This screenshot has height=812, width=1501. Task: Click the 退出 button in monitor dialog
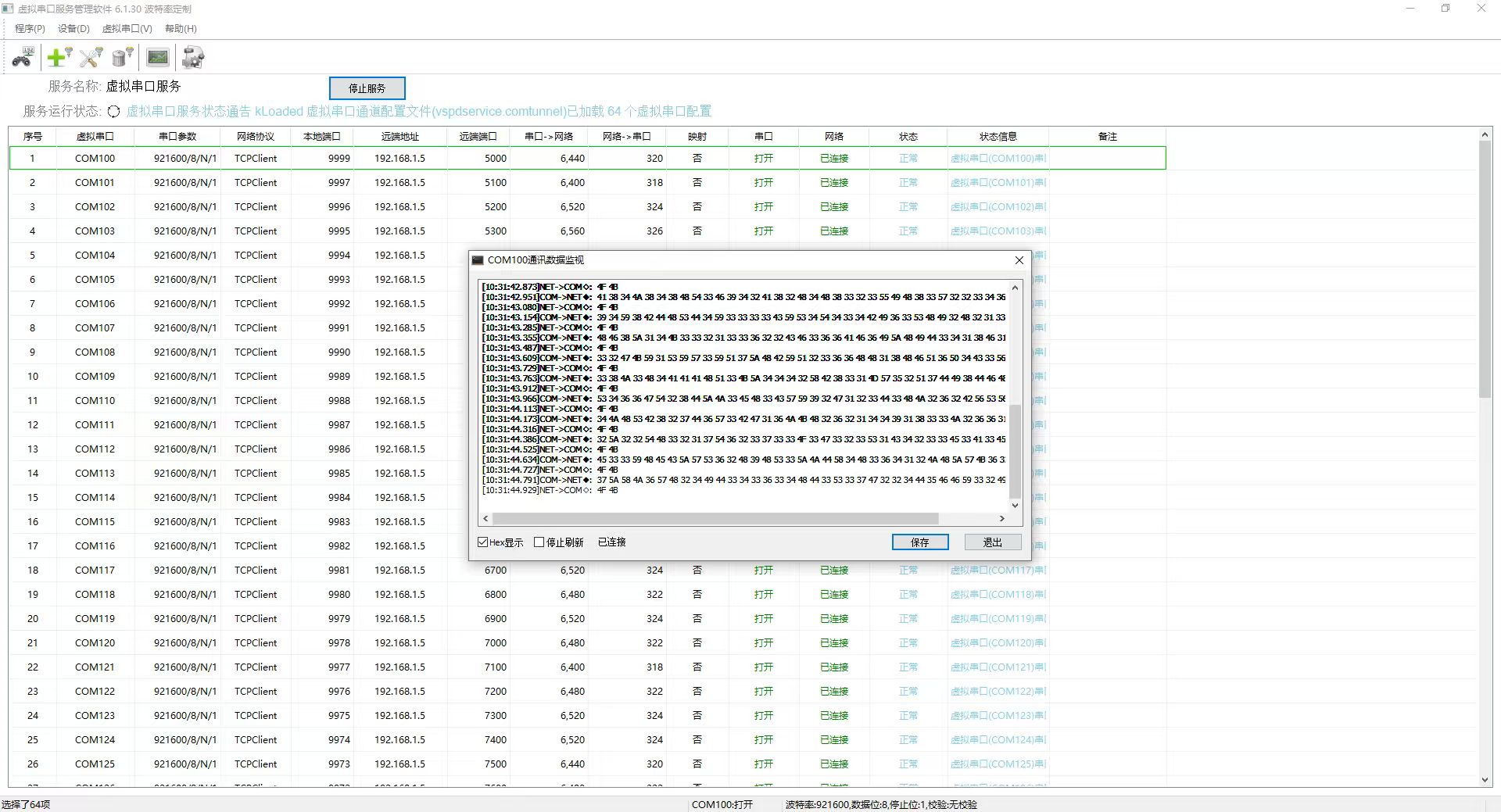[992, 542]
